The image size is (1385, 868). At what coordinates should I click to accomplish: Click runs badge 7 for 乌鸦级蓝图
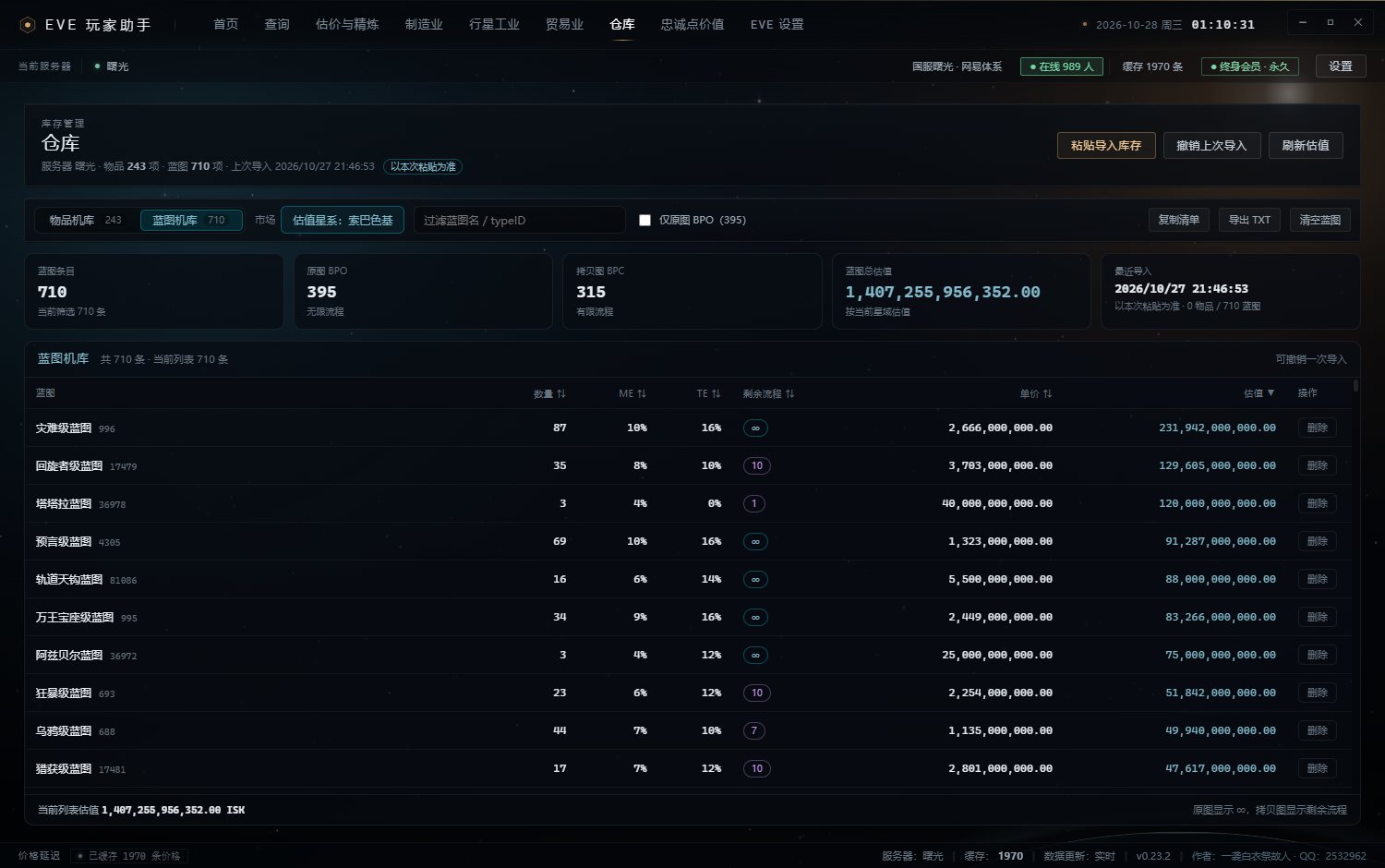point(754,730)
